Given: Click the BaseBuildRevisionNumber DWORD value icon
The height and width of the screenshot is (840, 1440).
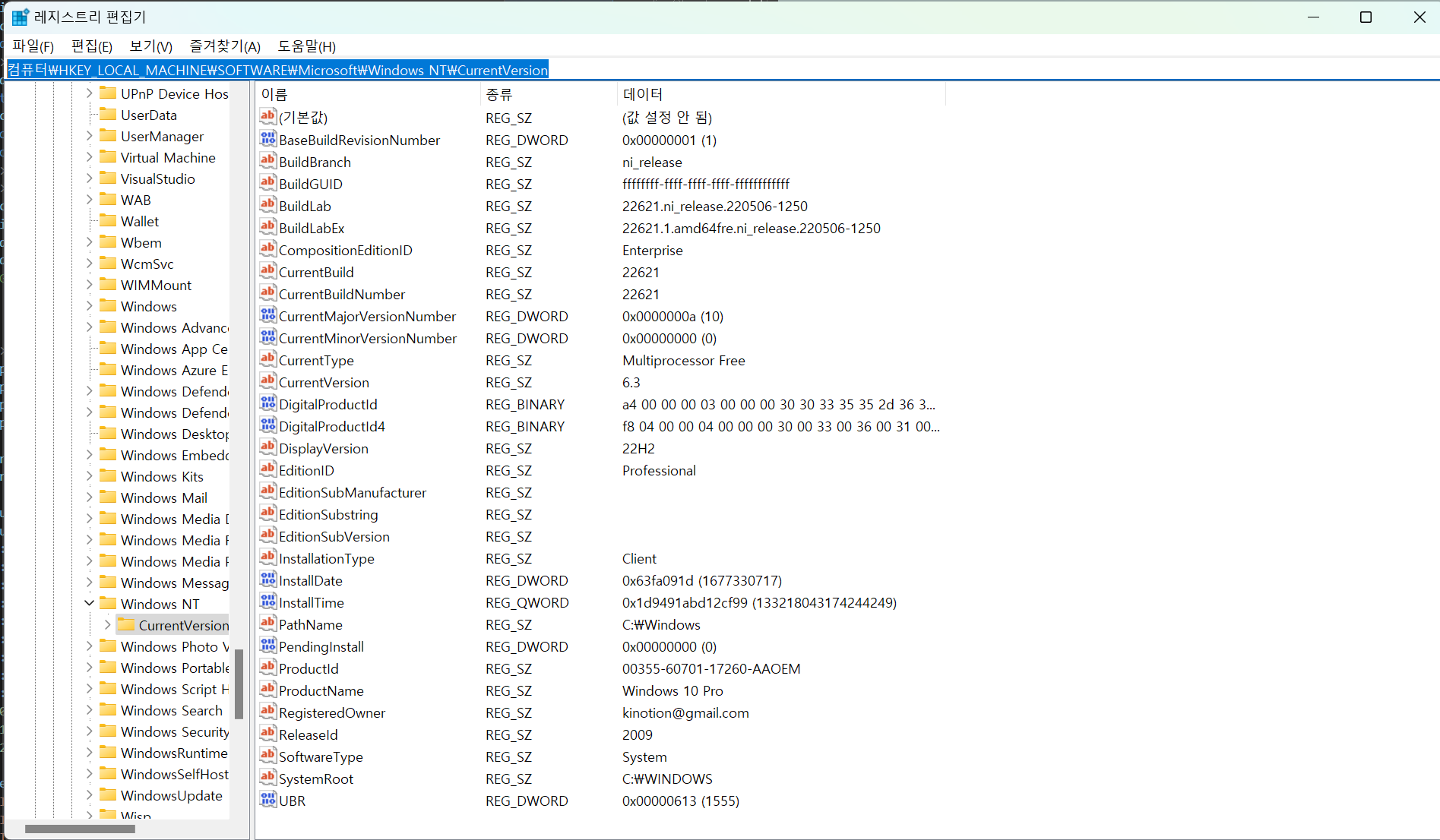Looking at the screenshot, I should point(267,139).
